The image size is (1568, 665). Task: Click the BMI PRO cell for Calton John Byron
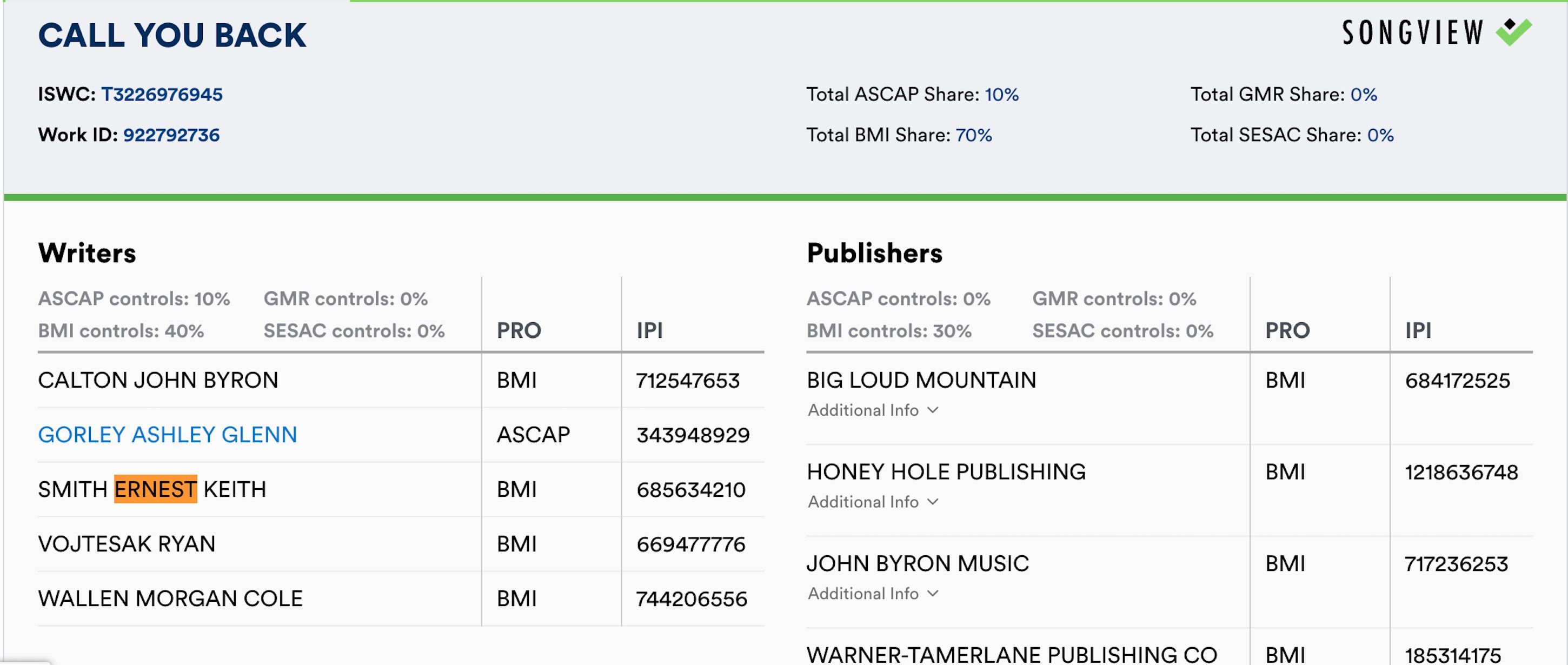point(517,380)
